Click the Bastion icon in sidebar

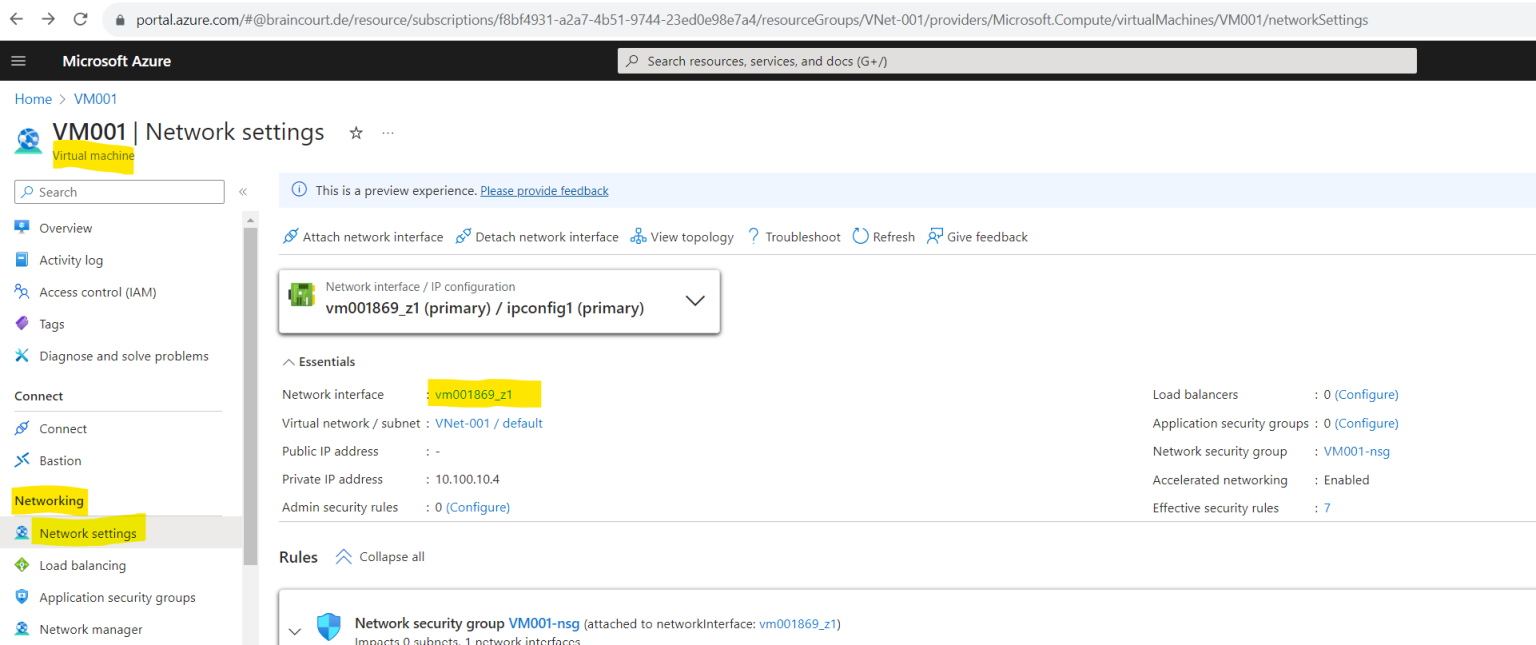(x=22, y=460)
